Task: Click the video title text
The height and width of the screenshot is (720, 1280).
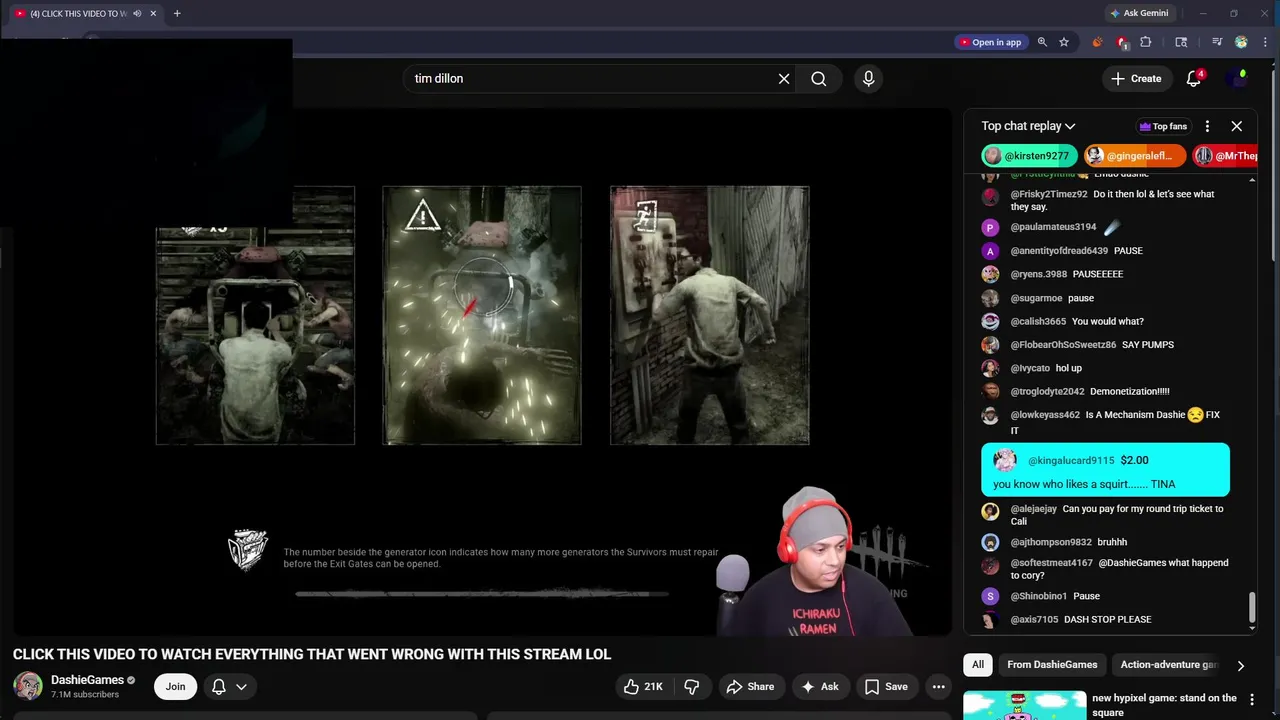Action: point(312,654)
